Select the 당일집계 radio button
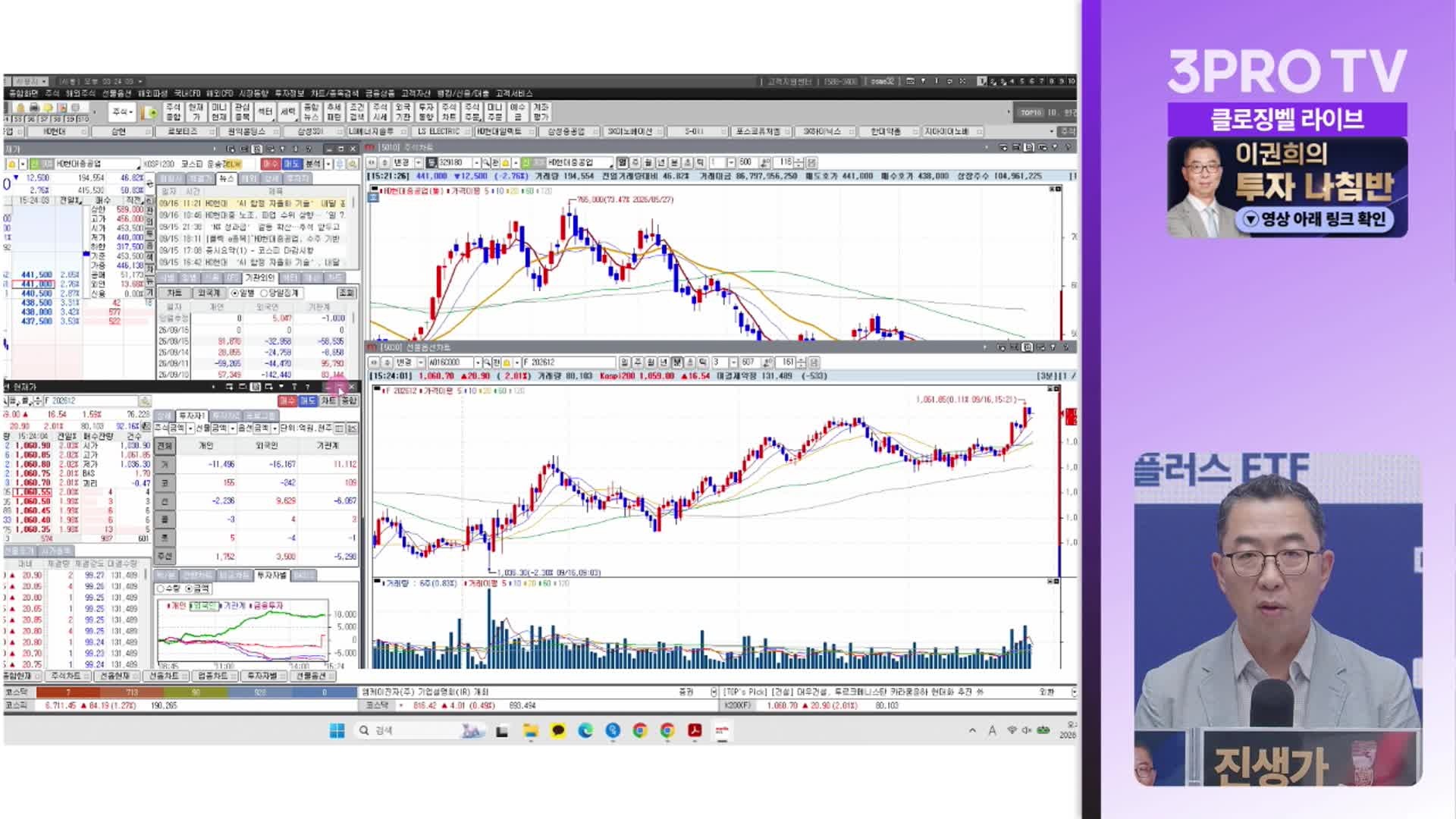This screenshot has height=819, width=1456. coord(279,293)
